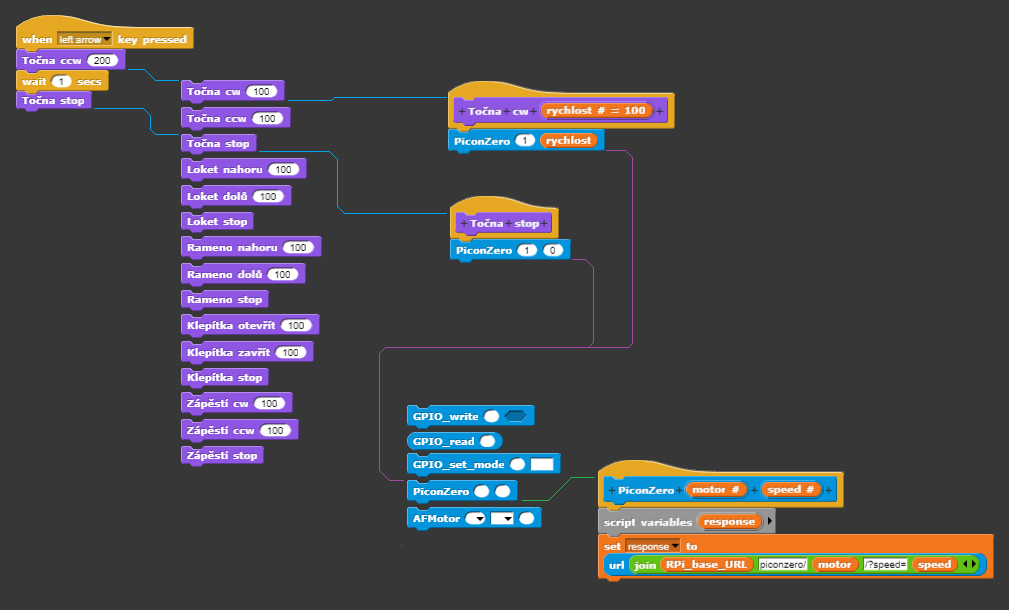Image resolution: width=1009 pixels, height=610 pixels.
Task: Open the first dropdown slot of AFMotor block
Action: point(475,519)
